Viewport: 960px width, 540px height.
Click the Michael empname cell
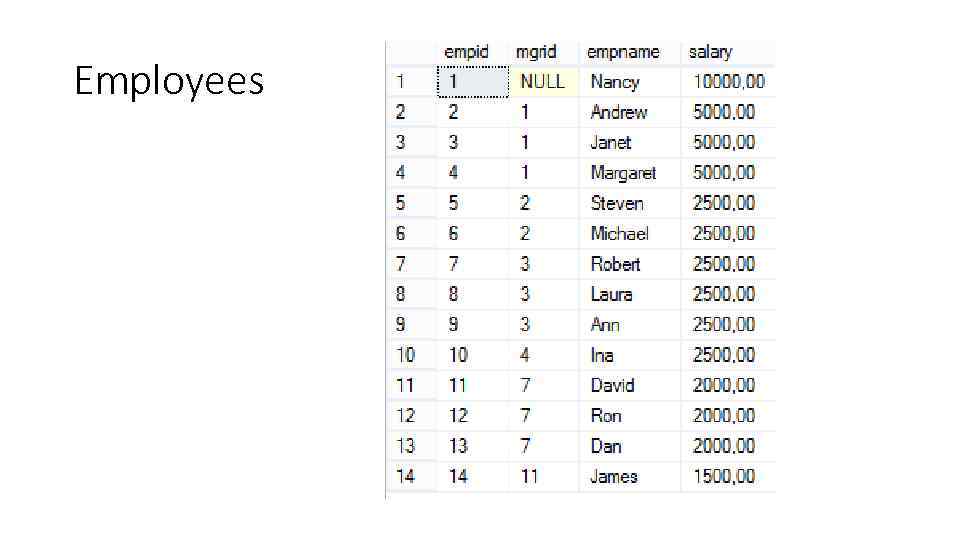[x=619, y=233]
